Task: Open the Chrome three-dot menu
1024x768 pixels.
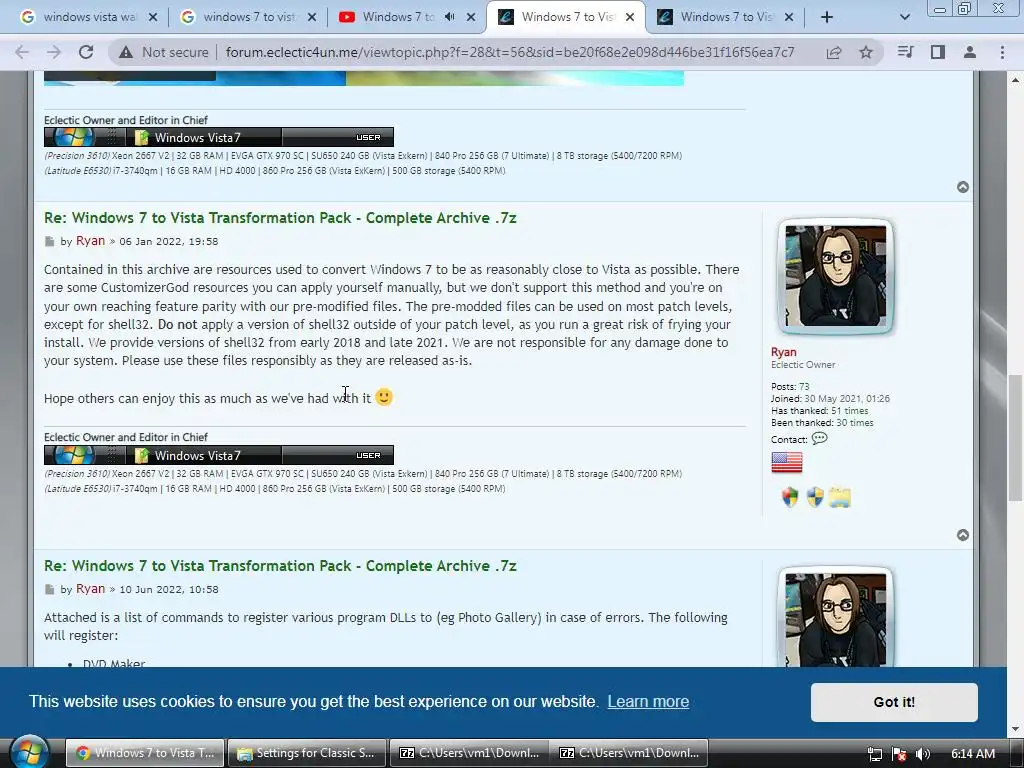Action: [x=1002, y=52]
